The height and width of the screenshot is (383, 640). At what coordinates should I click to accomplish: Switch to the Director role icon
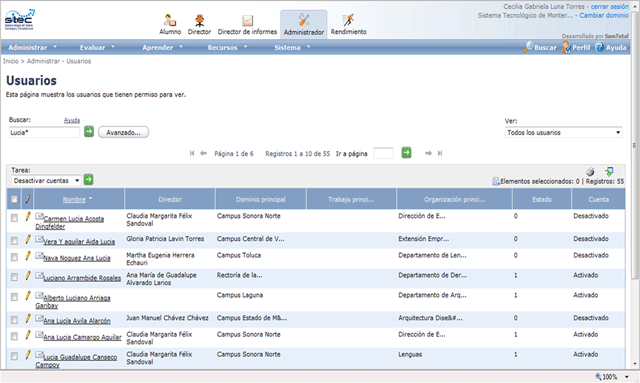(199, 20)
